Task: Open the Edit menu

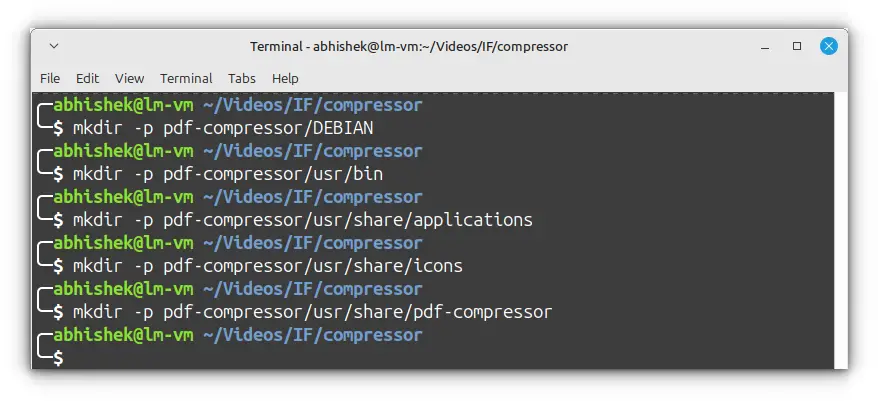Action: point(87,78)
